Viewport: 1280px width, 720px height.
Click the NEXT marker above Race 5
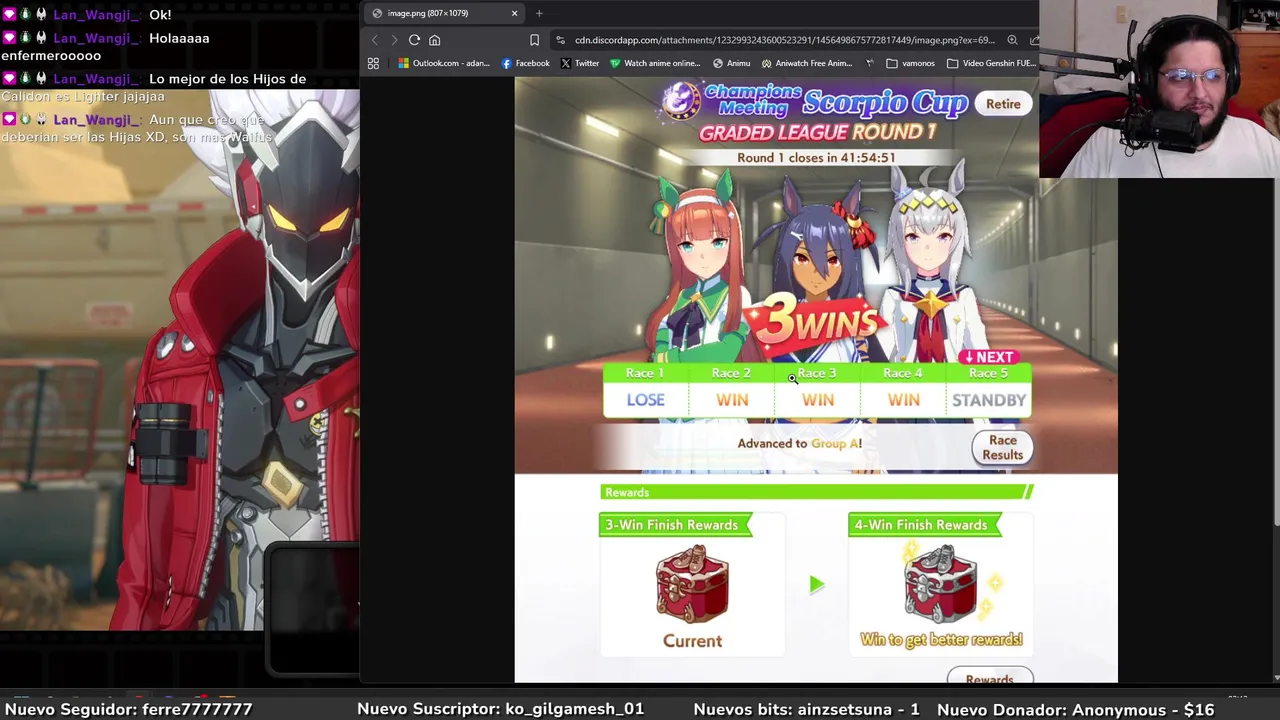(x=990, y=357)
